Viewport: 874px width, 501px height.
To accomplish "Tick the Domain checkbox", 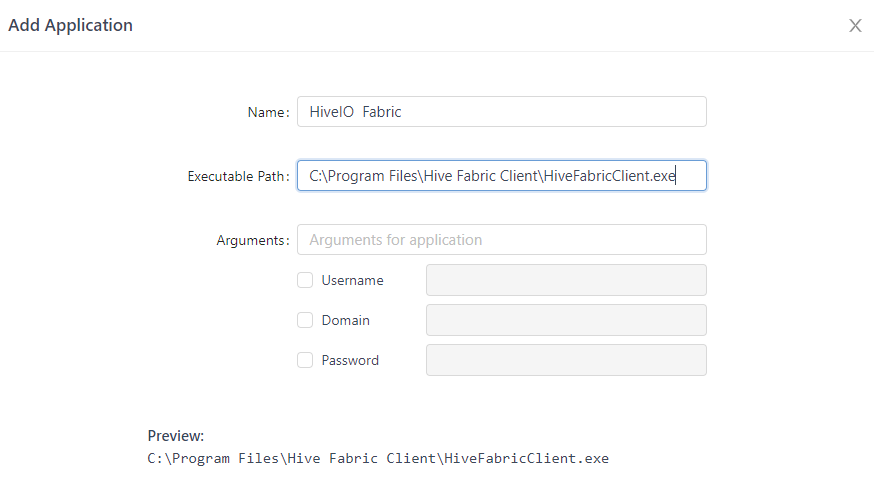I will [305, 321].
